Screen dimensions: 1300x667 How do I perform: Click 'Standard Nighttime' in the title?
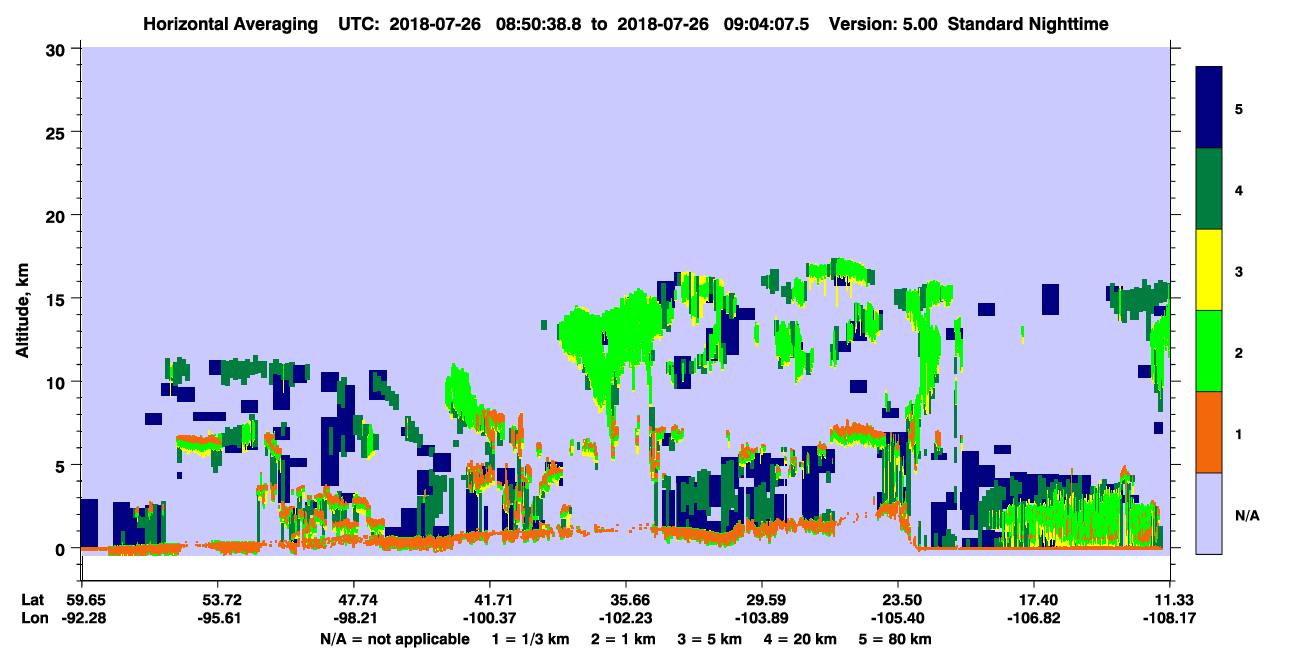click(x=1026, y=23)
